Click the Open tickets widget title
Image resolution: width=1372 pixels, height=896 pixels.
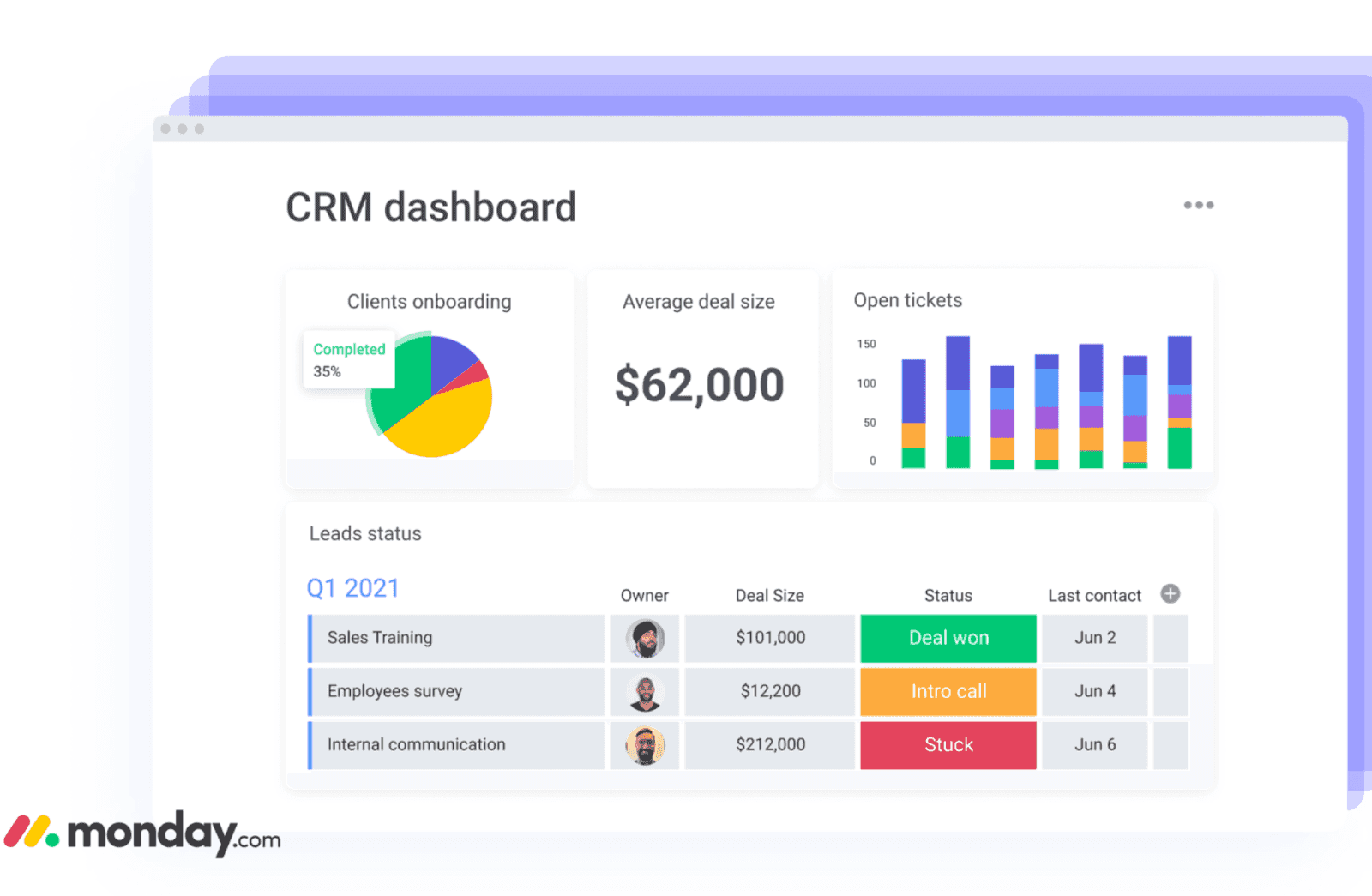point(906,300)
